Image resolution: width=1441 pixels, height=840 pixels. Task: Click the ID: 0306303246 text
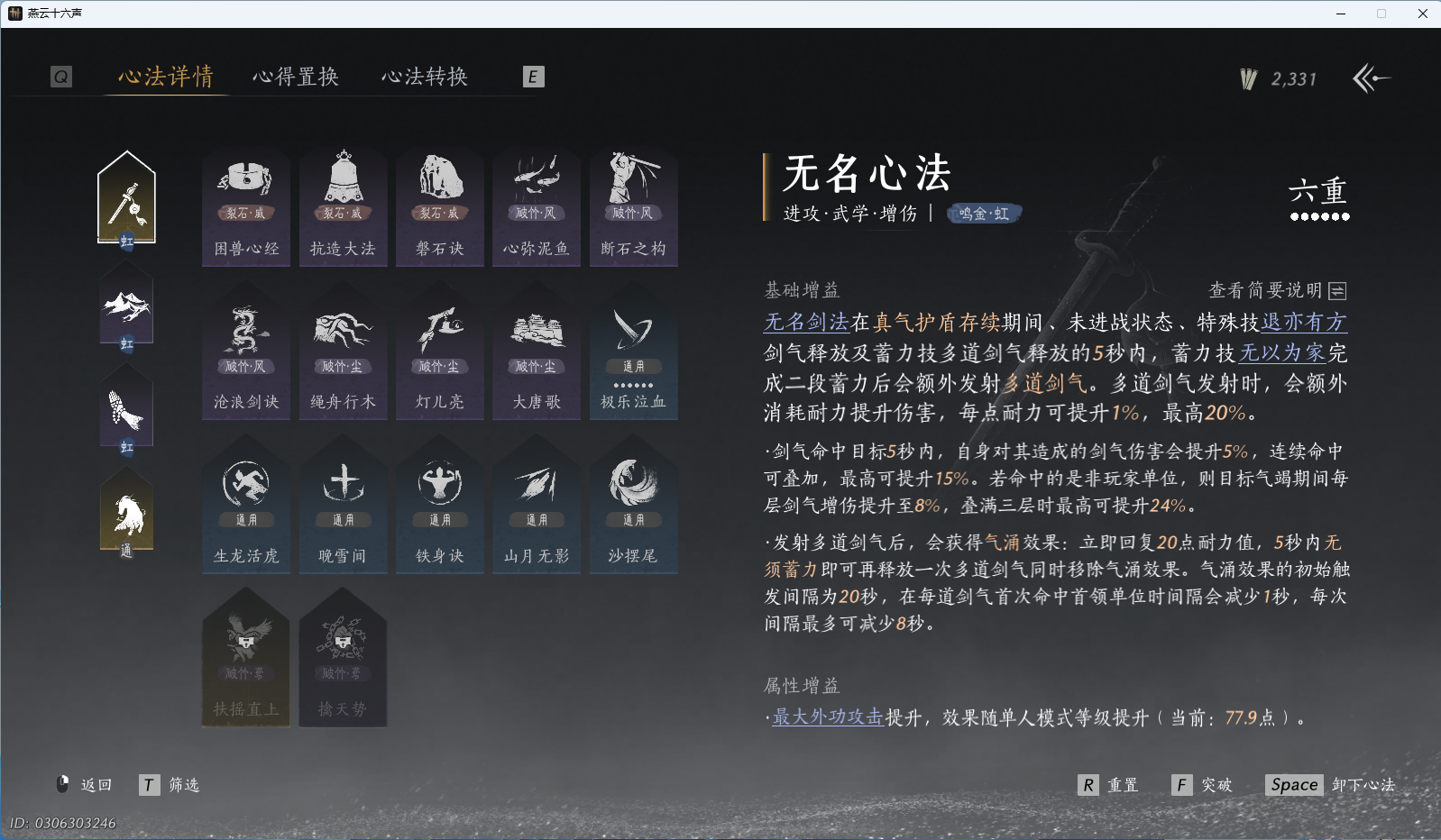point(63,823)
